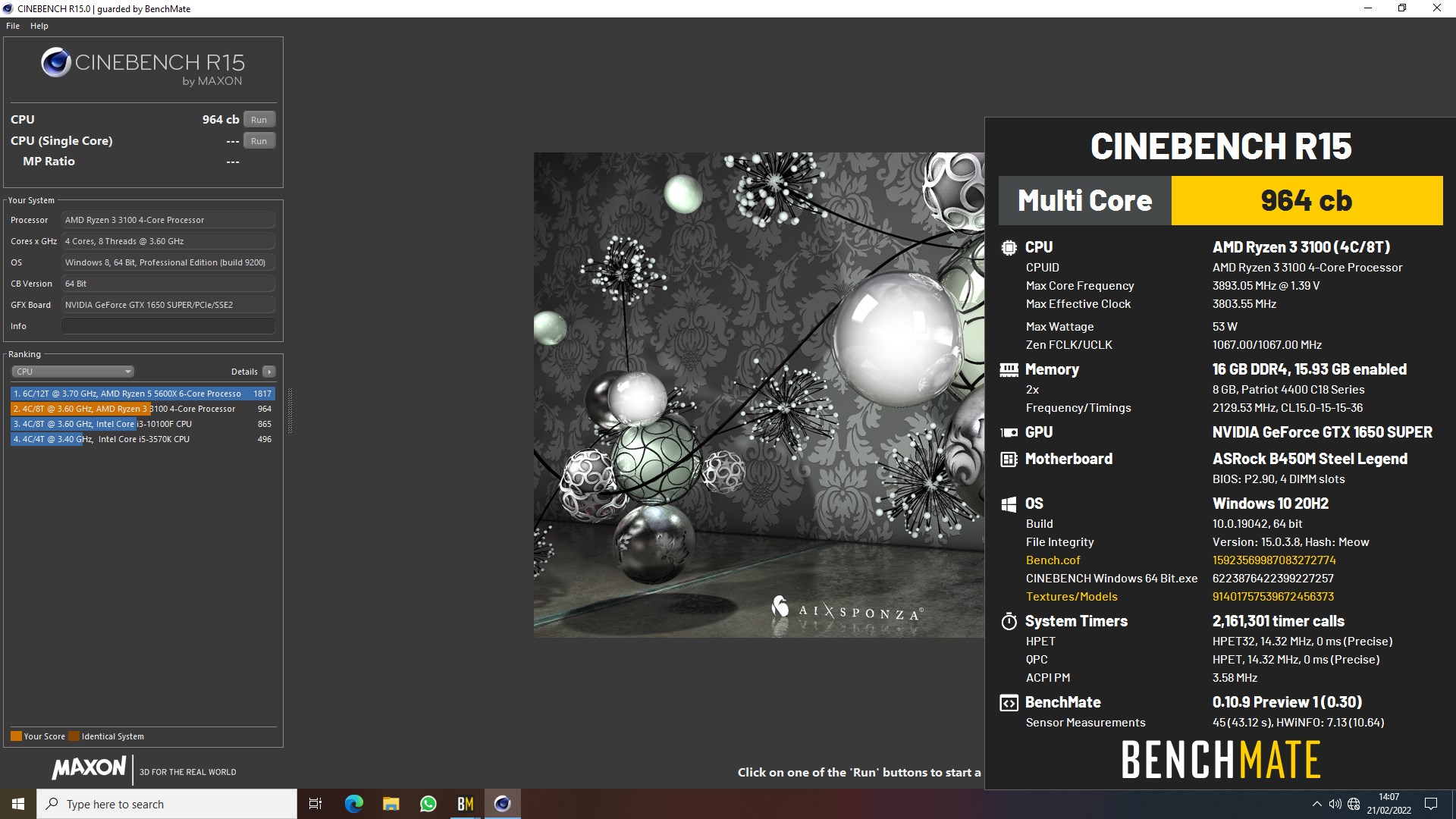Click the Memory icon in BenchMate panel
Screen dimensions: 1456x819
tap(1009, 370)
